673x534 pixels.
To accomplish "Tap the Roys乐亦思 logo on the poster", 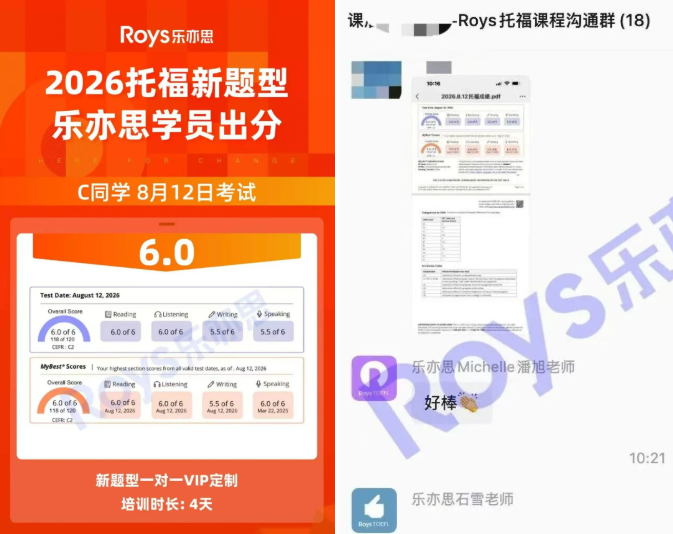I will coord(167,36).
